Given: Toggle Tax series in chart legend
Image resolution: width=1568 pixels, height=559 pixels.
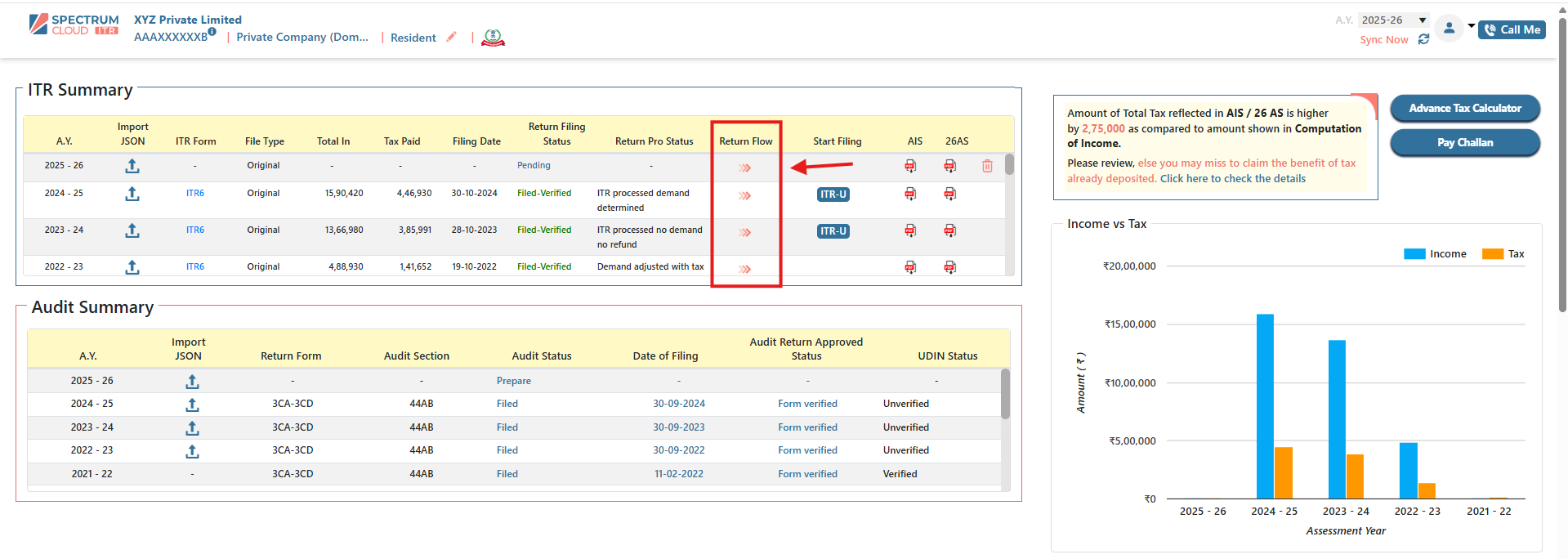Looking at the screenshot, I should [1503, 254].
